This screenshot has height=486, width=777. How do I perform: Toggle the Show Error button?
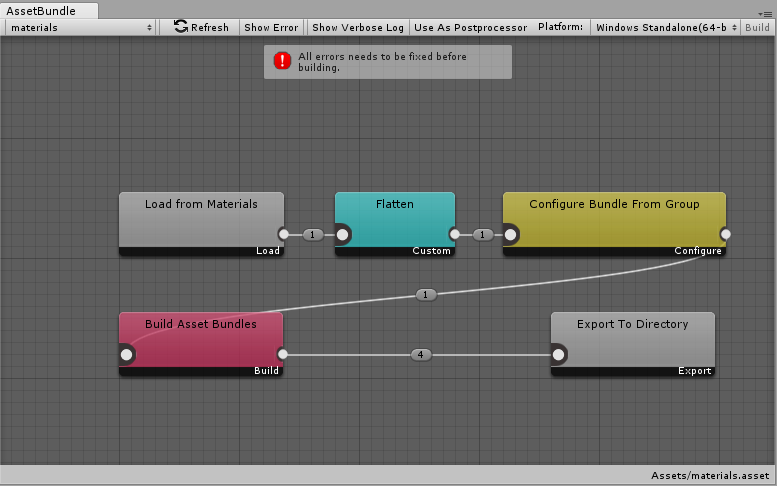(271, 27)
